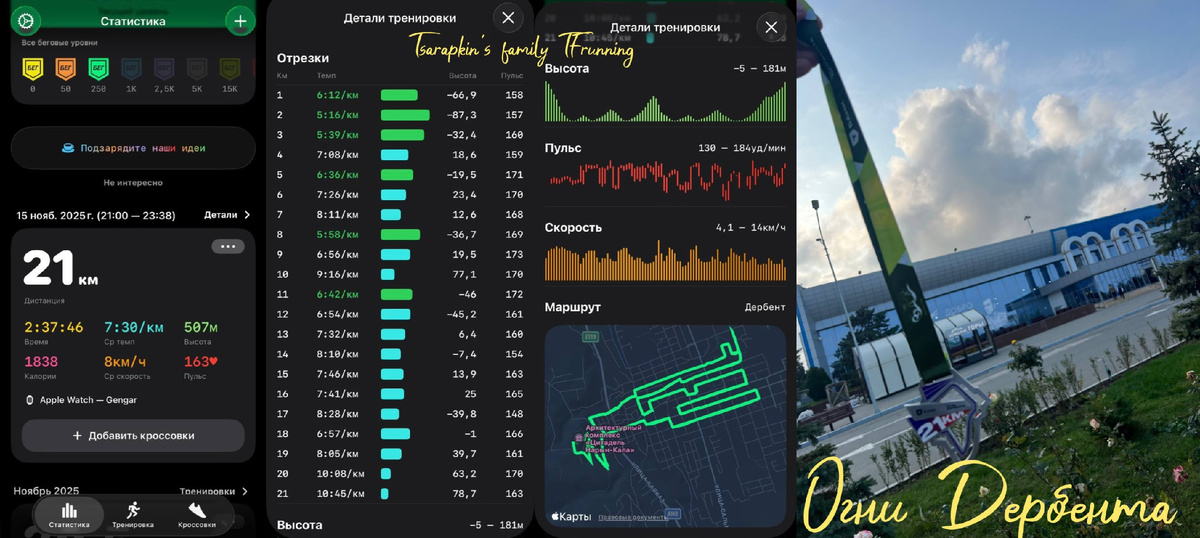Tap the orange Скорость speed chart

(x=665, y=261)
